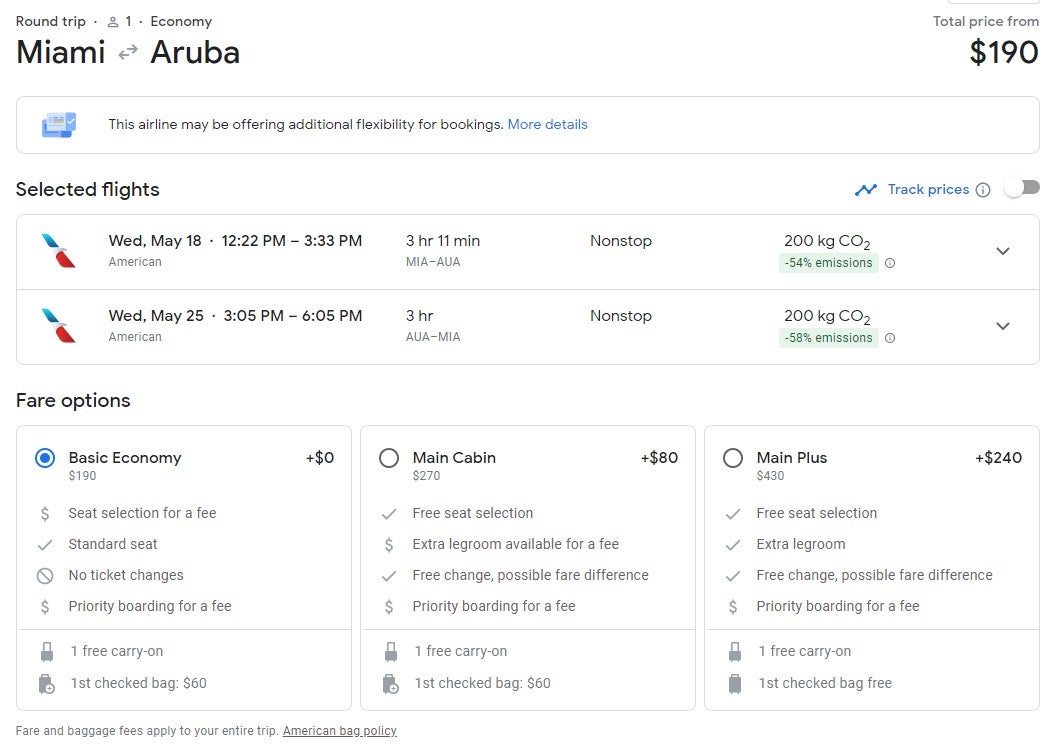This screenshot has height=748, width=1054.
Task: Expand details for the May 18 flight
Action: pos(1003,251)
